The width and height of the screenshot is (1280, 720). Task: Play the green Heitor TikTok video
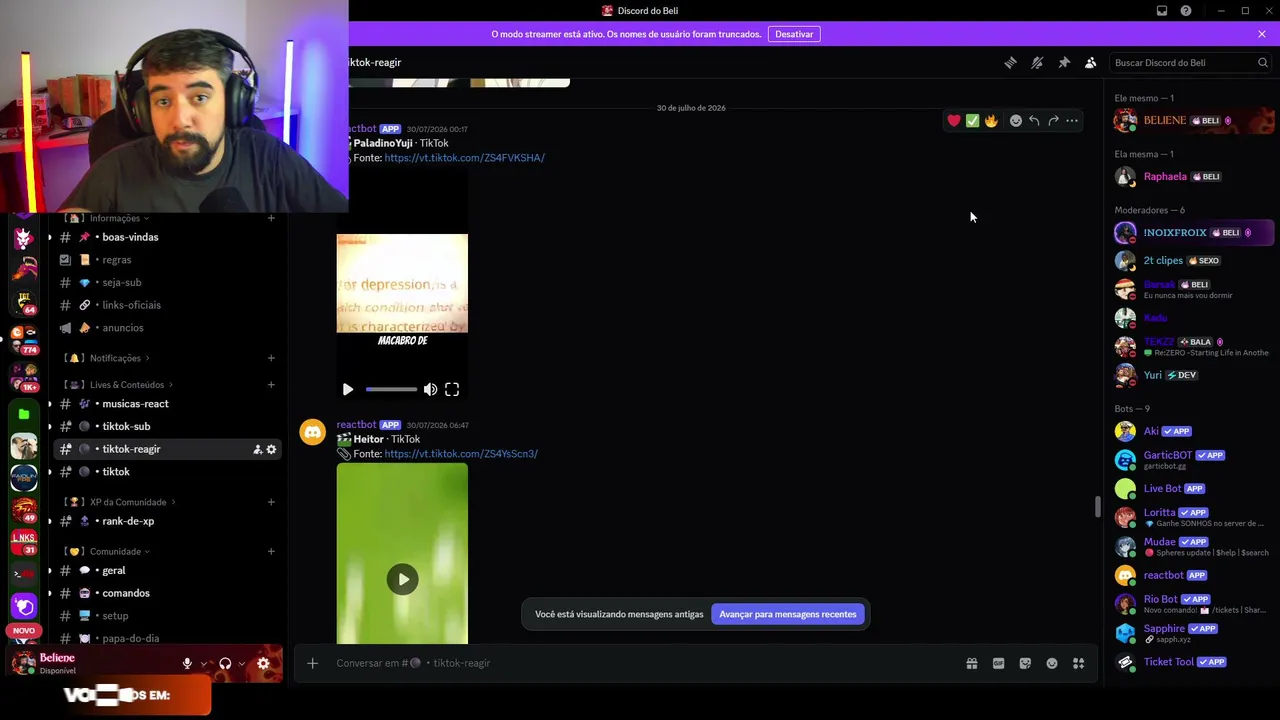pyautogui.click(x=402, y=579)
